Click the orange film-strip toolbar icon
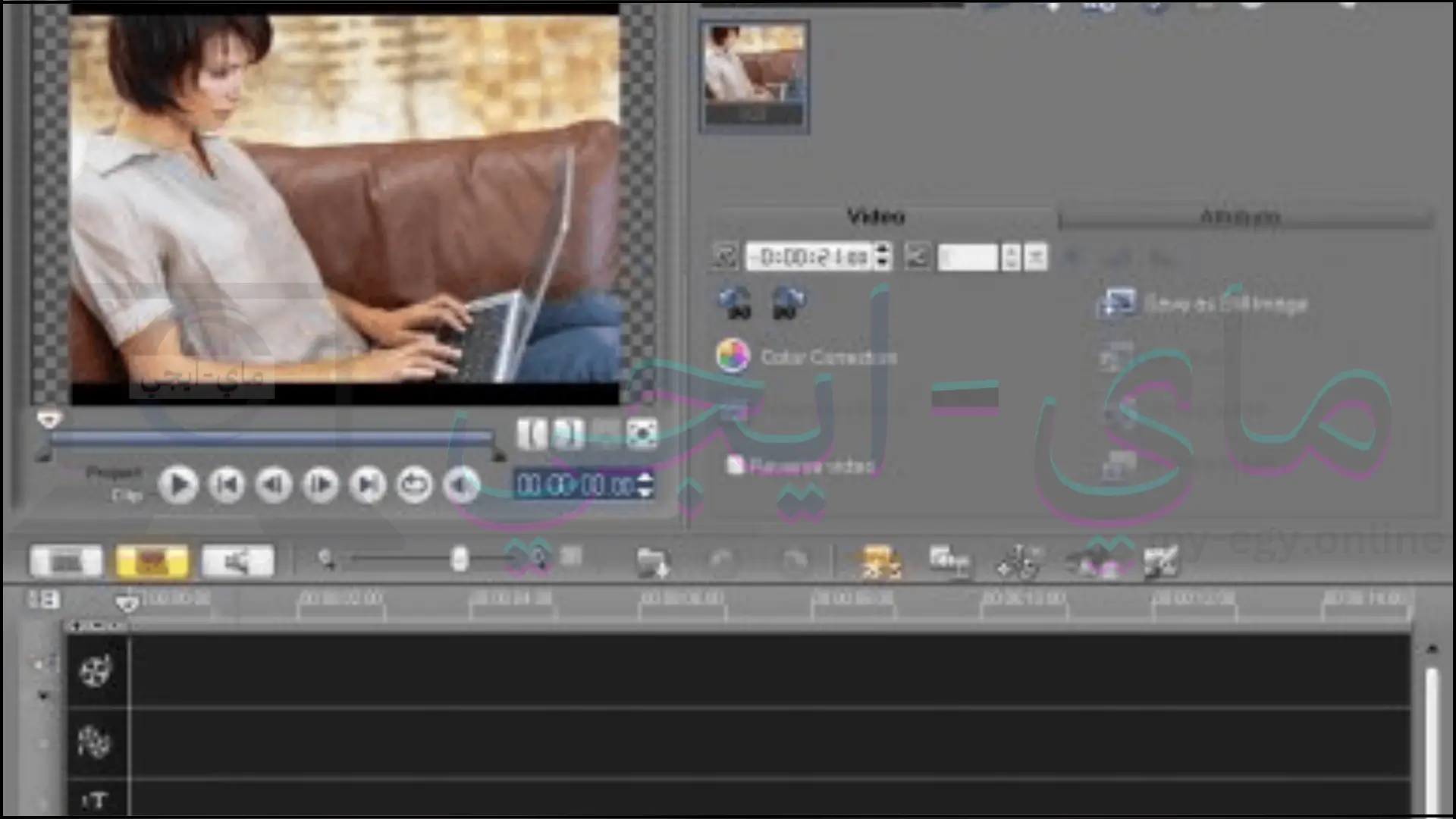Screen dimensions: 1456x819 (x=880, y=562)
